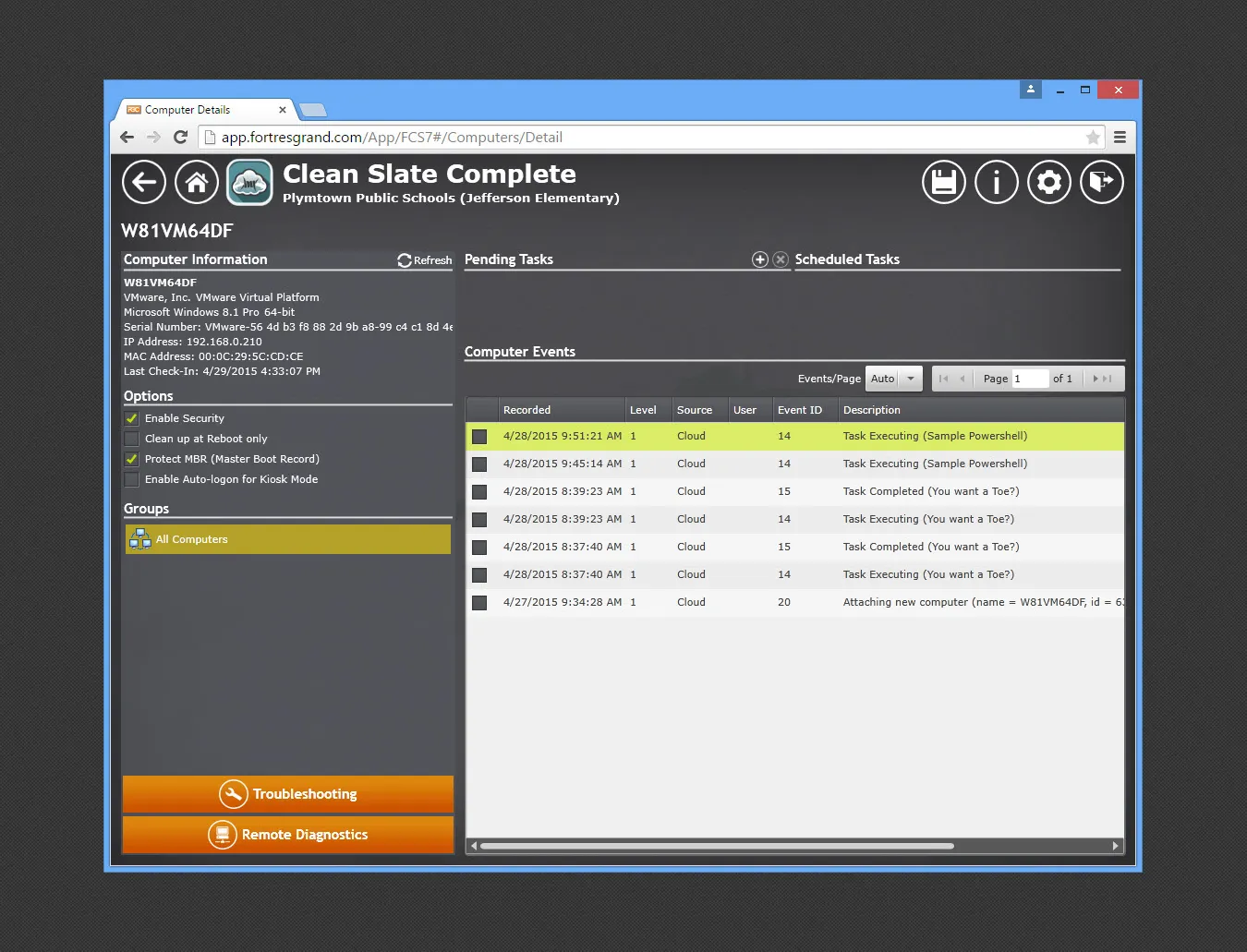Screen dimensions: 1247x952
Task: Open the Chrome menu button
Action: pyautogui.click(x=1120, y=138)
